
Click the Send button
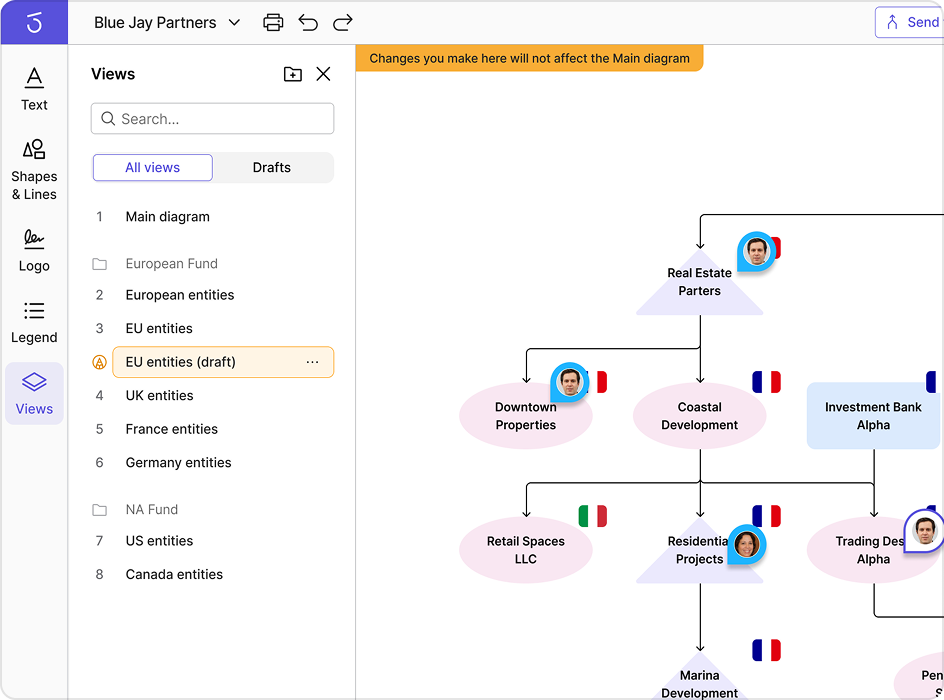click(912, 22)
